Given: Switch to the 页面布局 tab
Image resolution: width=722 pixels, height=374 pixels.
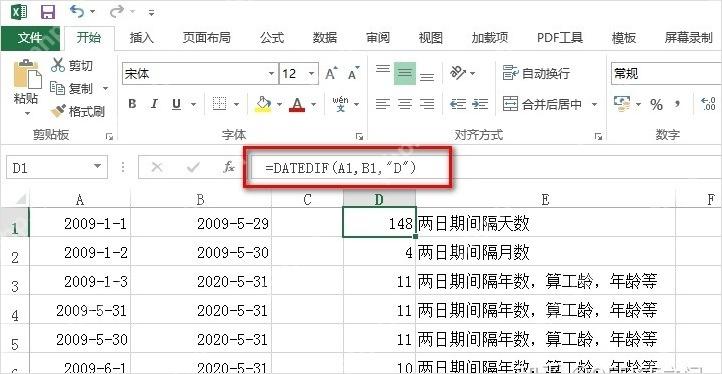Looking at the screenshot, I should [207, 38].
